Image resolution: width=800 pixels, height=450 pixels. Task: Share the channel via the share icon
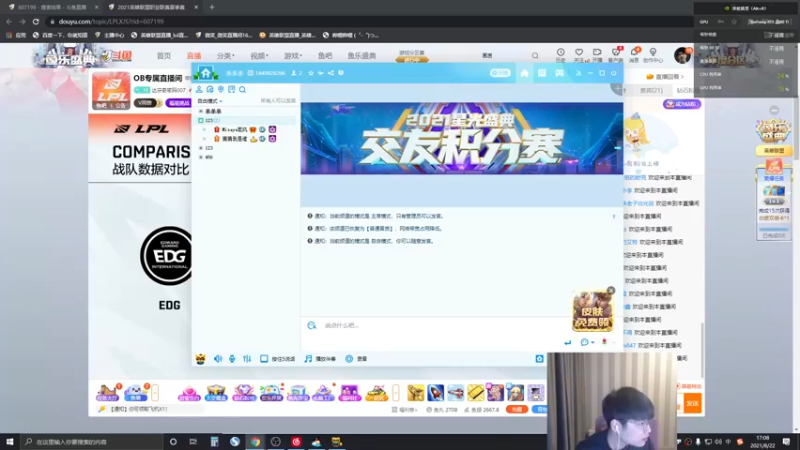[331, 73]
